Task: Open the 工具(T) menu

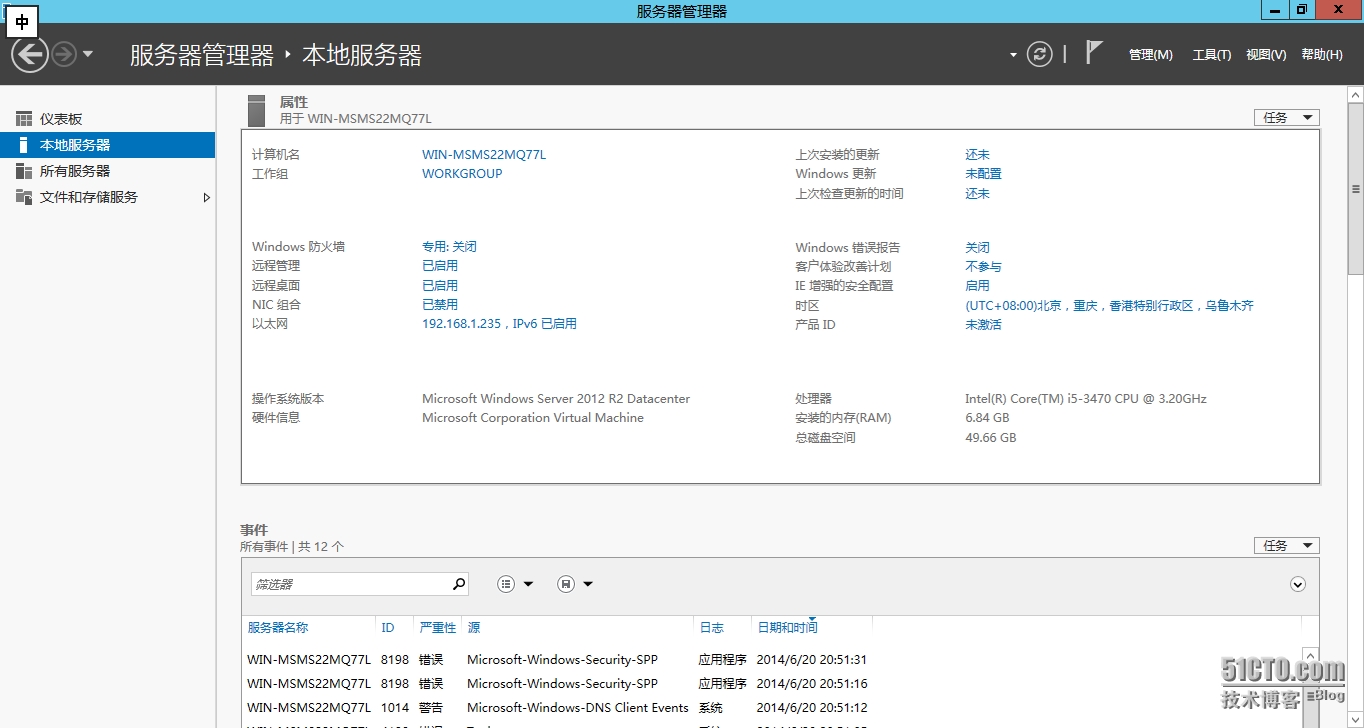Action: coord(1211,55)
